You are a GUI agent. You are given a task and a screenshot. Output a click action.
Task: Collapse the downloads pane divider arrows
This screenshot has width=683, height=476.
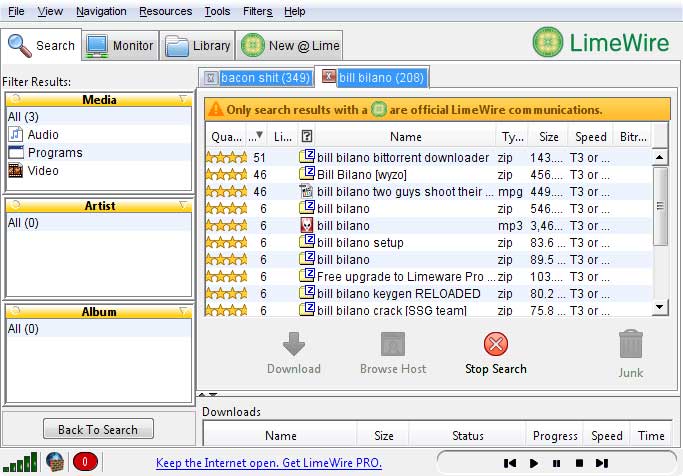click(x=208, y=395)
